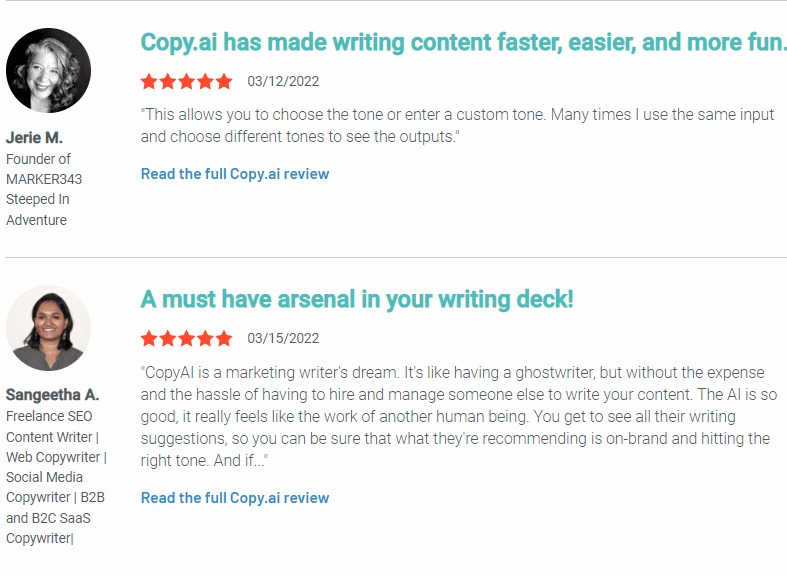Click the third star of Sangeetha's rating
The height and width of the screenshot is (576, 787).
tap(187, 339)
